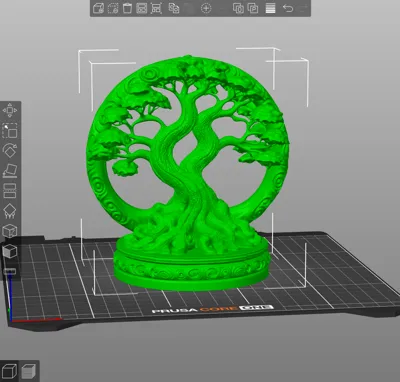Image resolution: width=400 pixels, height=382 pixels.
Task: Undo the last action
Action: (x=288, y=8)
